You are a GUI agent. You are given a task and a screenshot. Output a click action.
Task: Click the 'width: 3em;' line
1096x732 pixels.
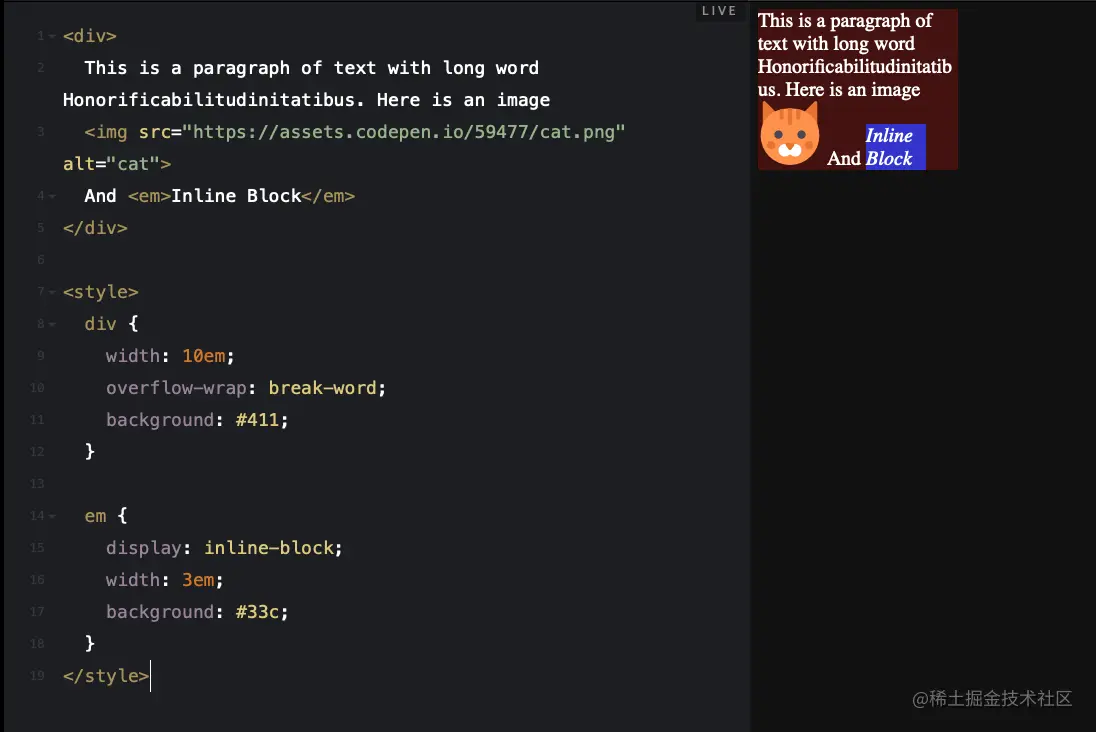[164, 580]
